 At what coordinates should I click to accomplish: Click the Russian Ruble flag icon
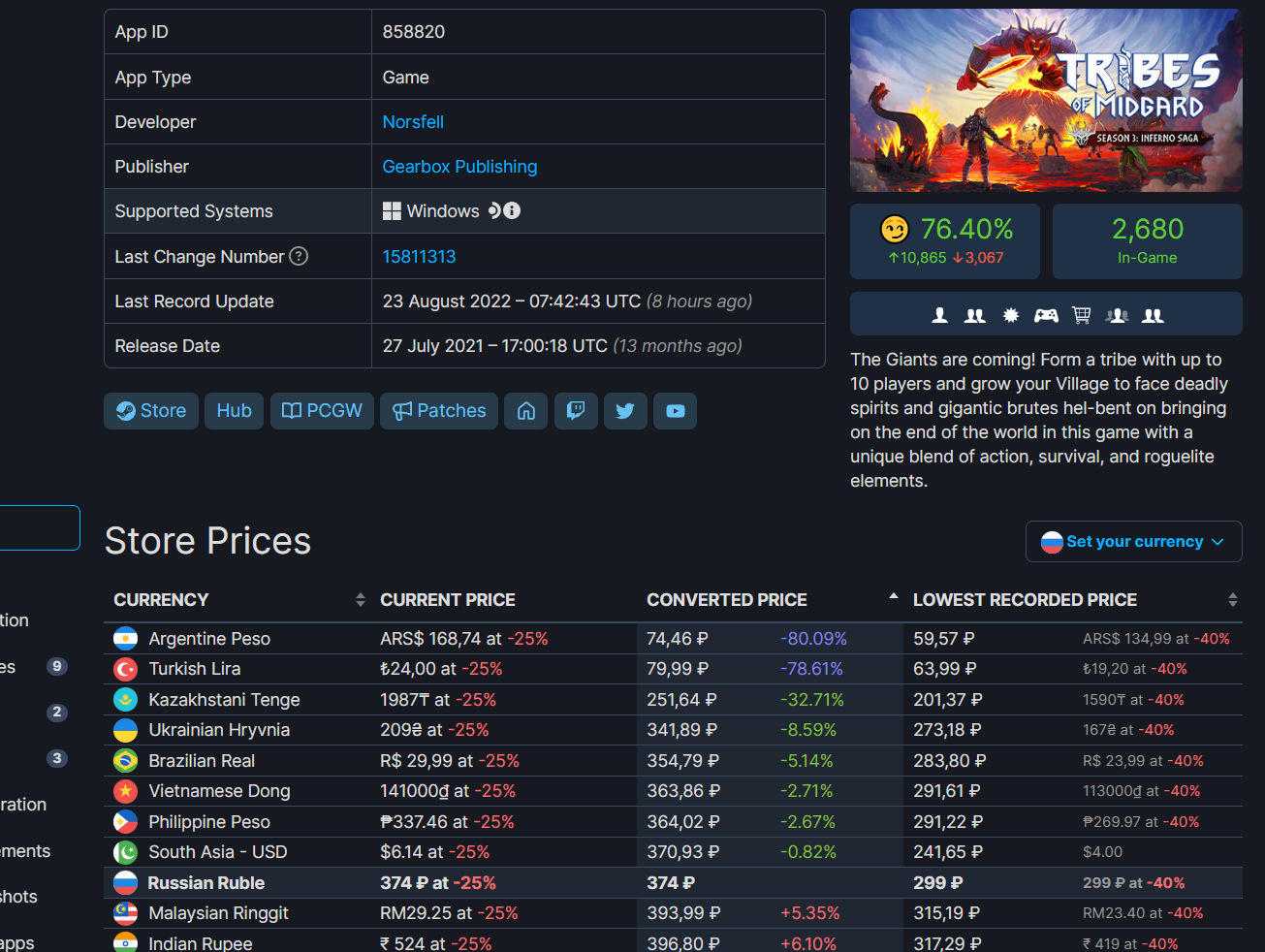tap(125, 883)
